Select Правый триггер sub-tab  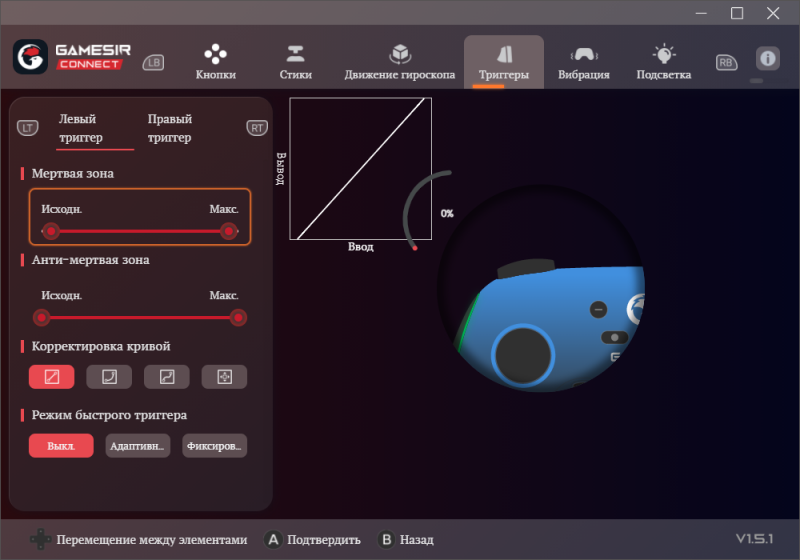coord(169,128)
